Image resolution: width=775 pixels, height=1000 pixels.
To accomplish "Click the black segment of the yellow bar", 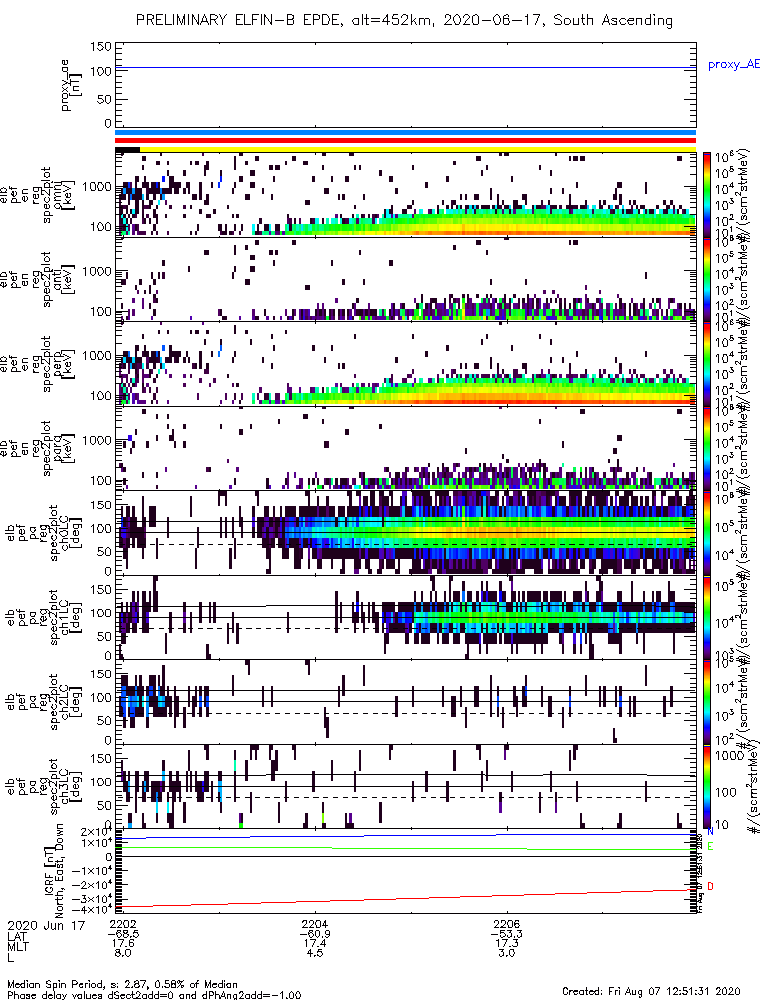I will [128, 149].
